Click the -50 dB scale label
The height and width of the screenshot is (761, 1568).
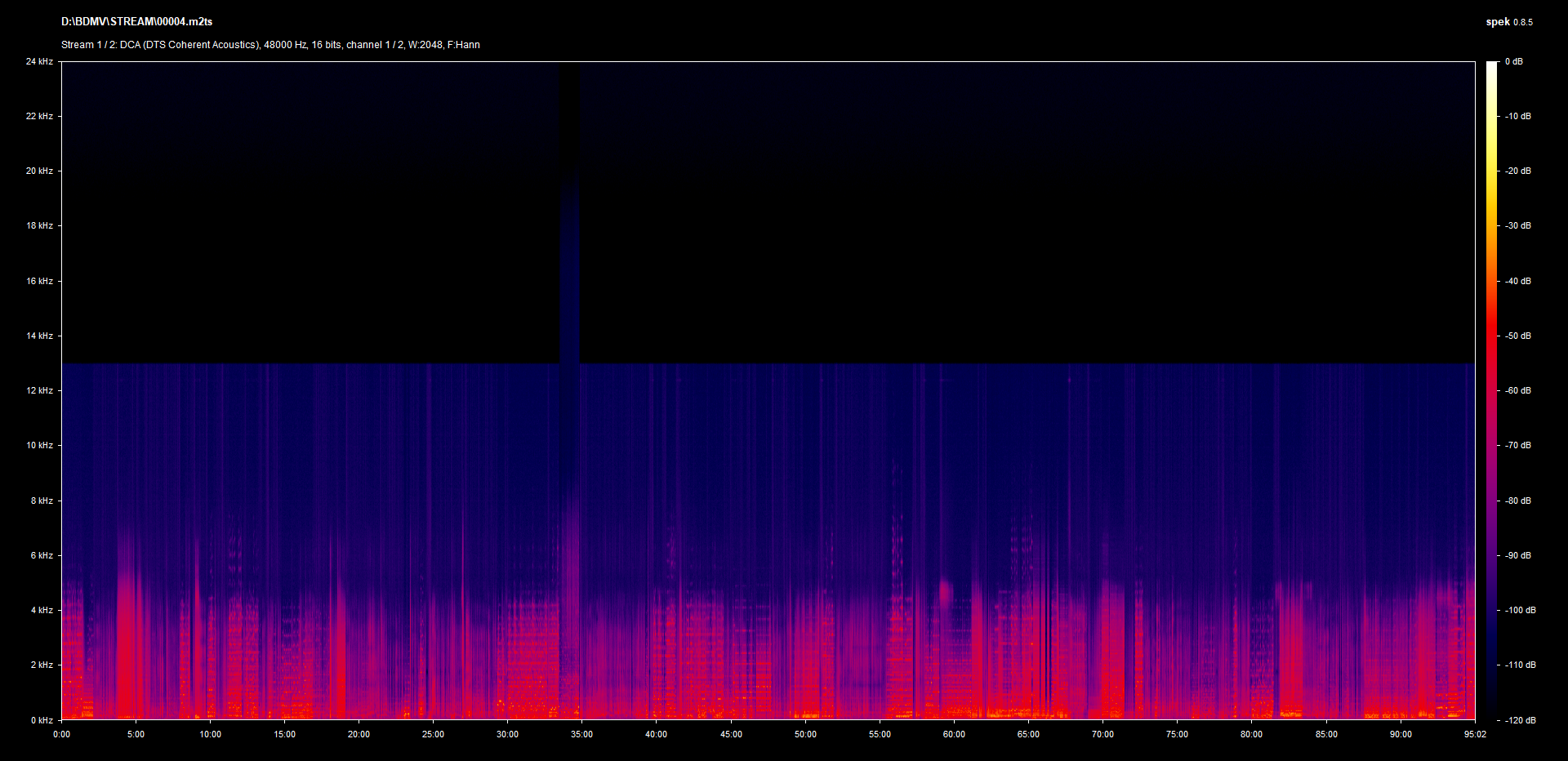pyautogui.click(x=1518, y=336)
